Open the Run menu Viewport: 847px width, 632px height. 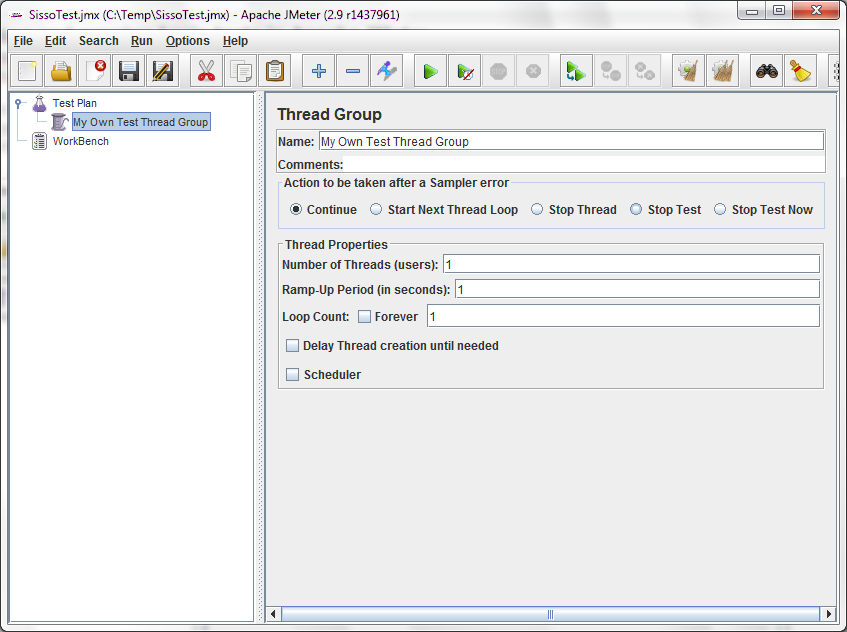[x=142, y=41]
